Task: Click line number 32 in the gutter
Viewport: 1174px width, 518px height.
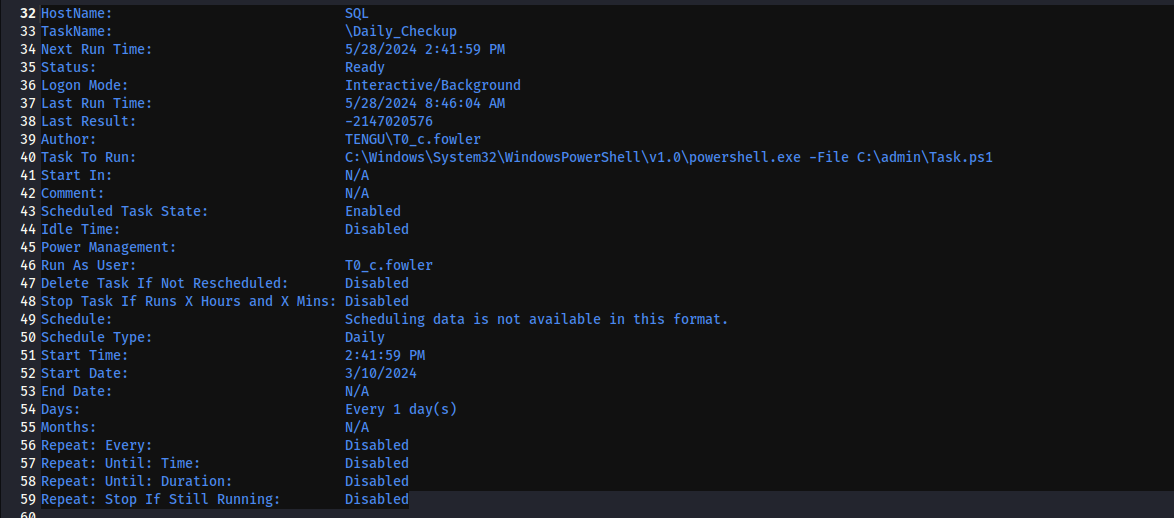Action: [27, 13]
